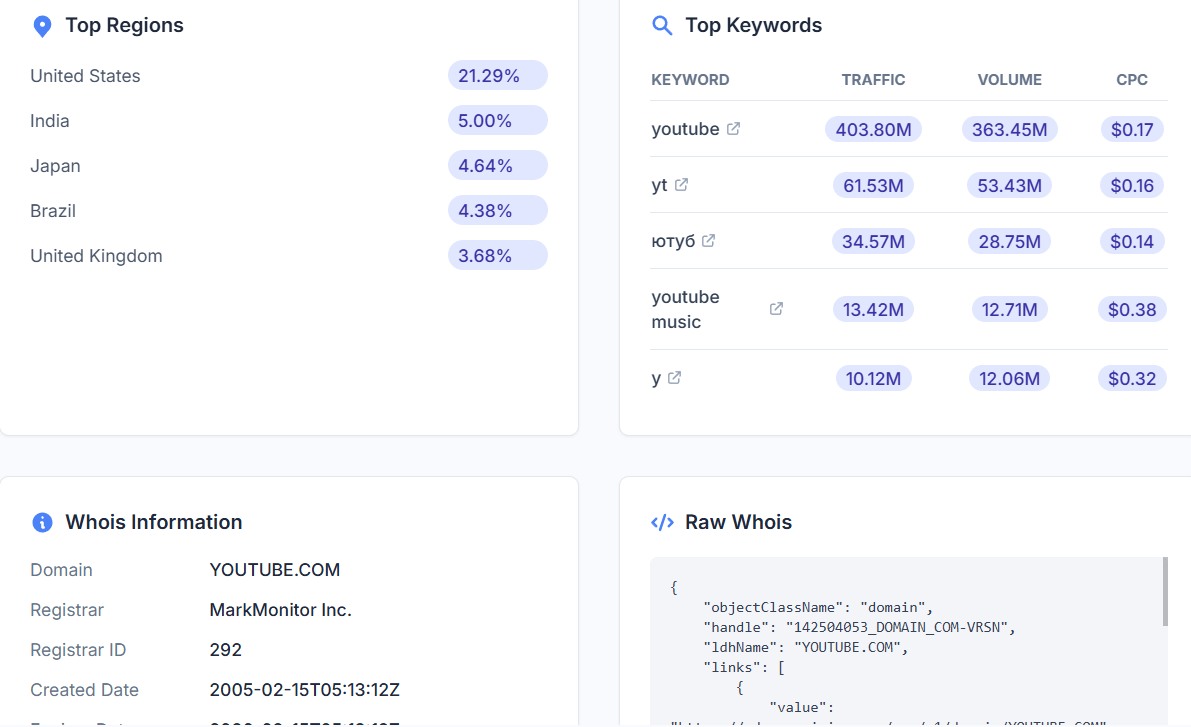This screenshot has width=1191, height=727.
Task: Open external link icon beside youtube keyword
Action: (x=733, y=129)
